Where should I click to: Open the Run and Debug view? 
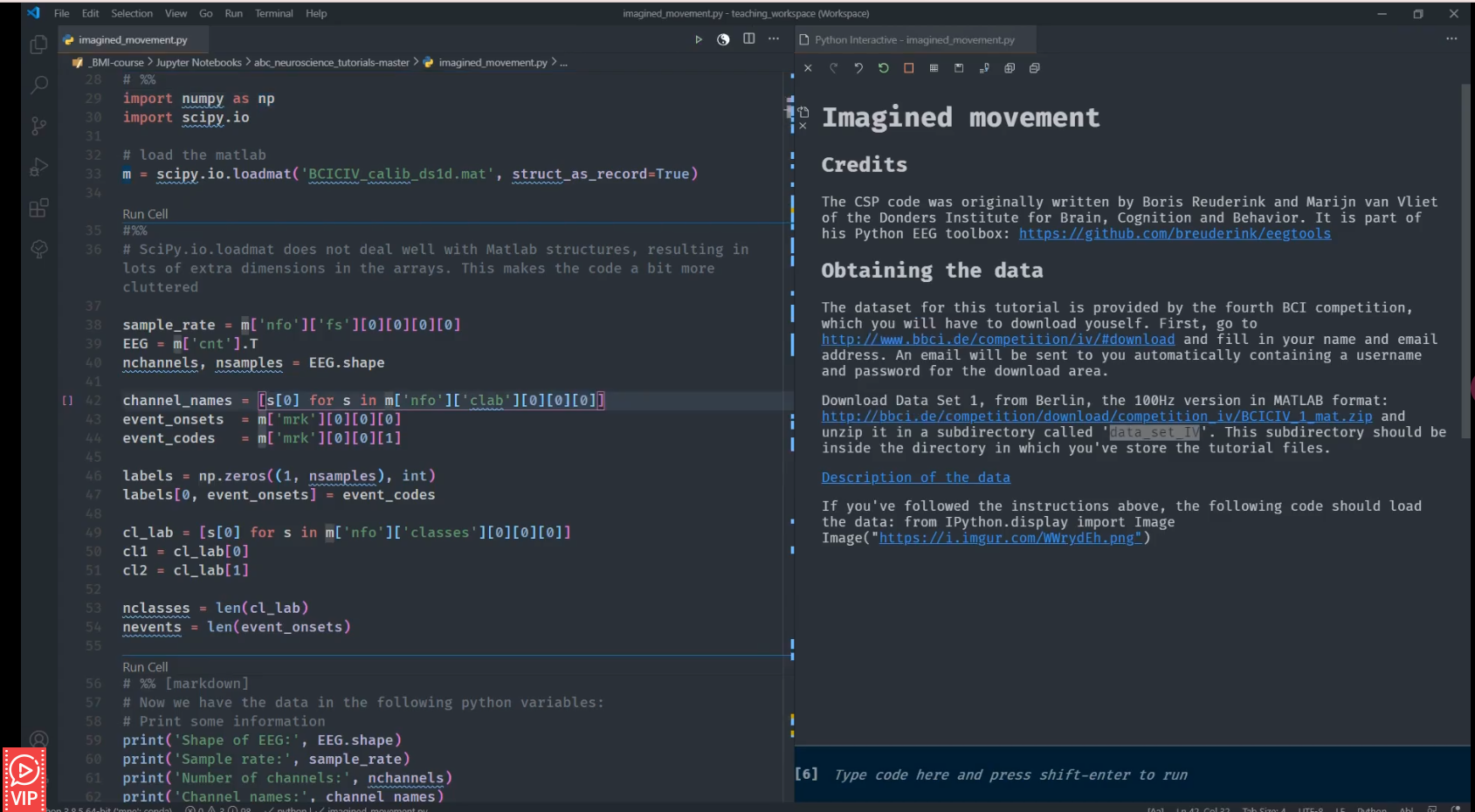(38, 167)
